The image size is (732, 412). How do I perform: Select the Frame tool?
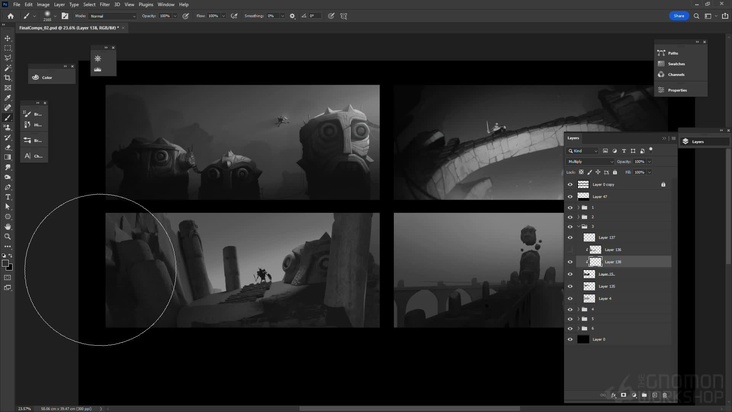pyautogui.click(x=7, y=88)
